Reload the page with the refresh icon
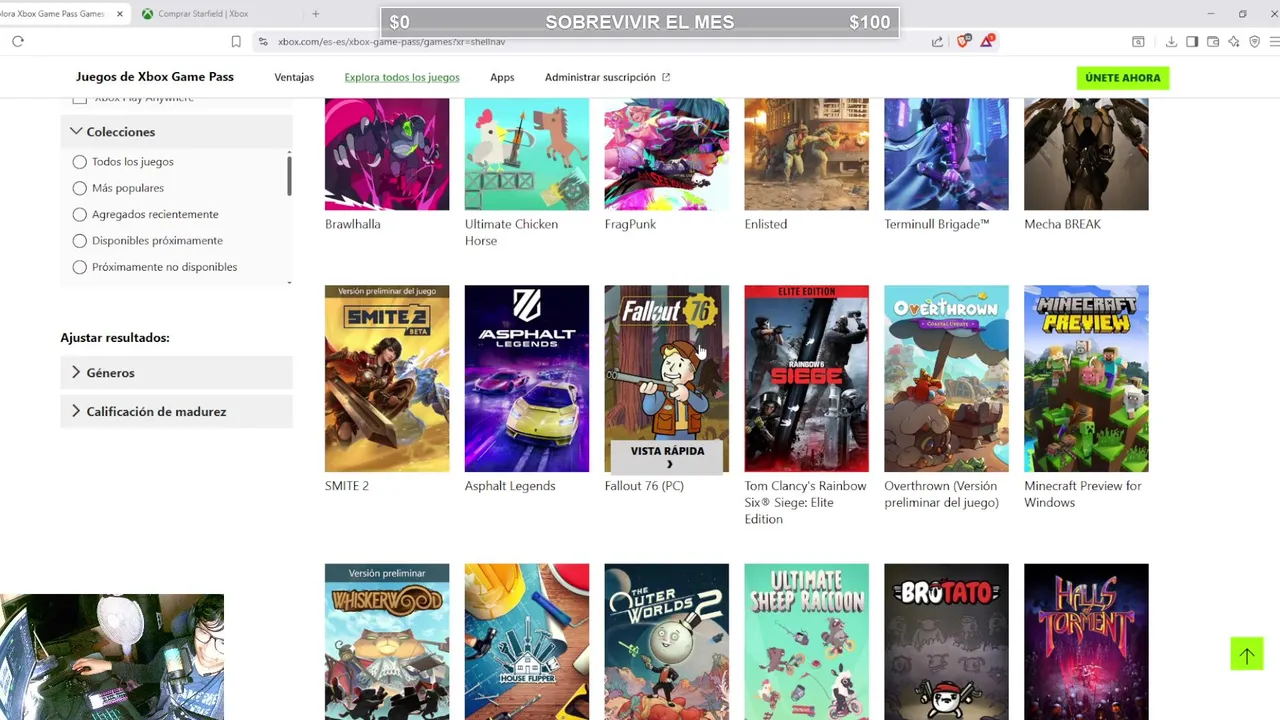Image resolution: width=1280 pixels, height=720 pixels. (18, 41)
